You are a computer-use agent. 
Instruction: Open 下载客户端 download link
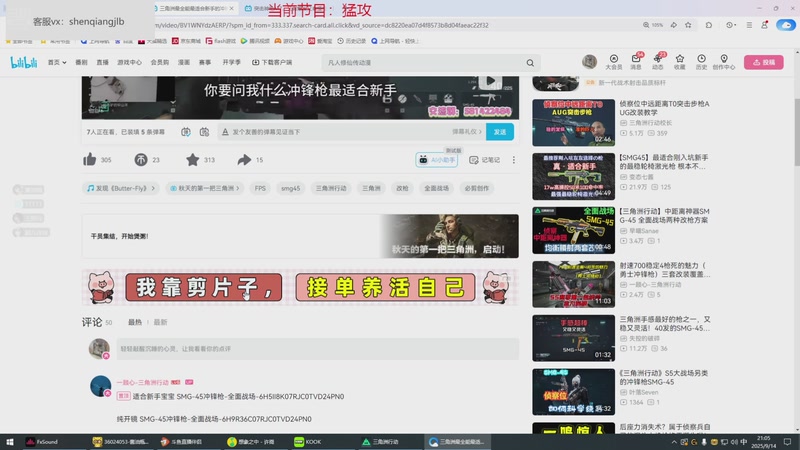click(272, 62)
